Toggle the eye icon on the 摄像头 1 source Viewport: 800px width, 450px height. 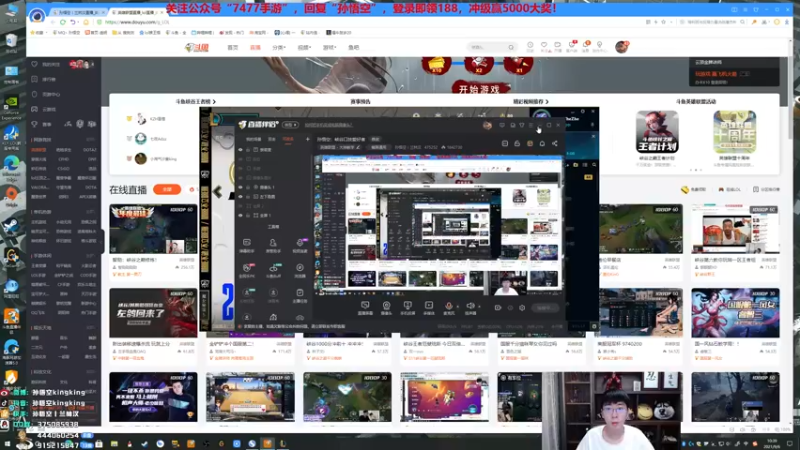pos(240,187)
